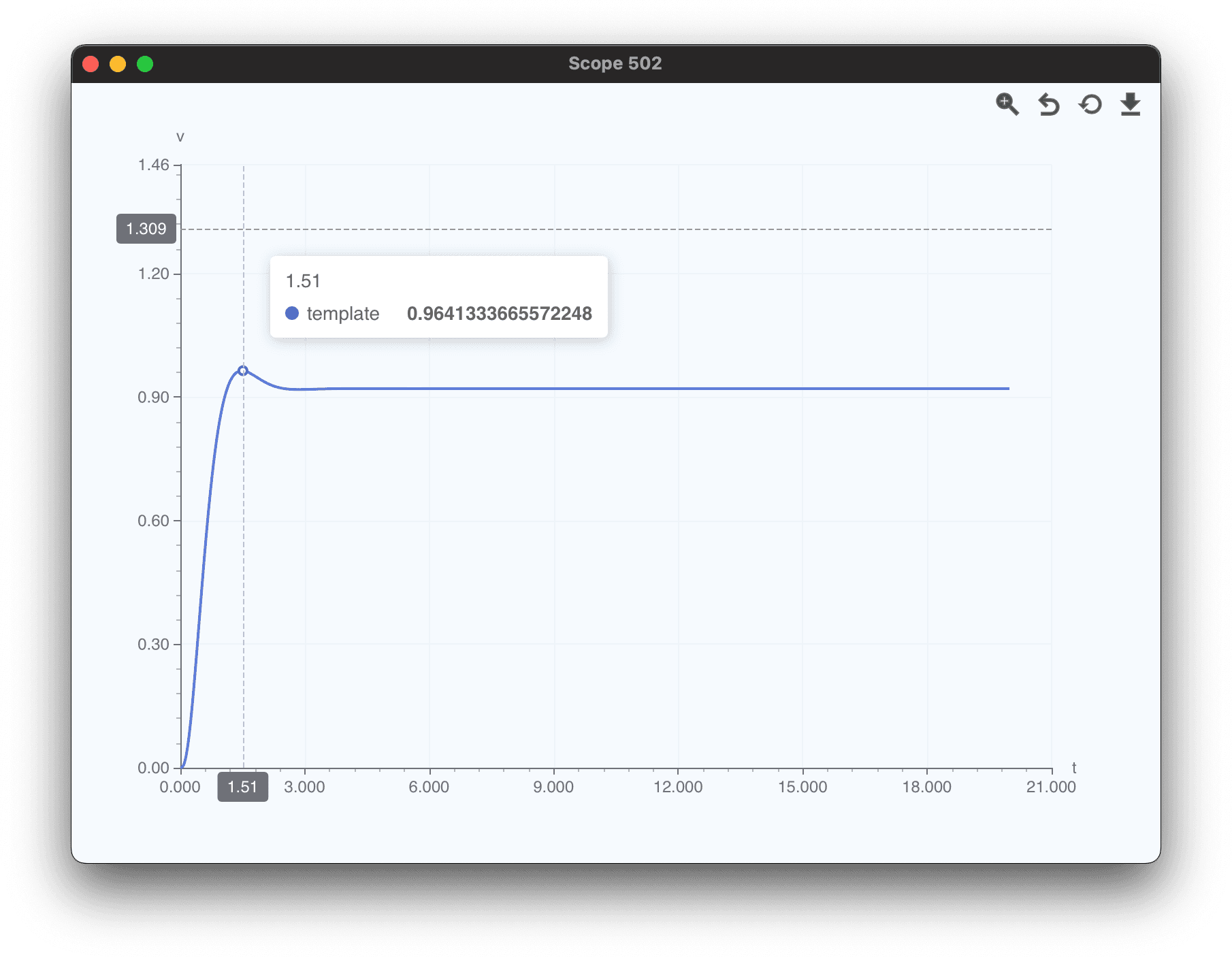
Task: Minimize window with the yellow button
Action: [x=118, y=64]
